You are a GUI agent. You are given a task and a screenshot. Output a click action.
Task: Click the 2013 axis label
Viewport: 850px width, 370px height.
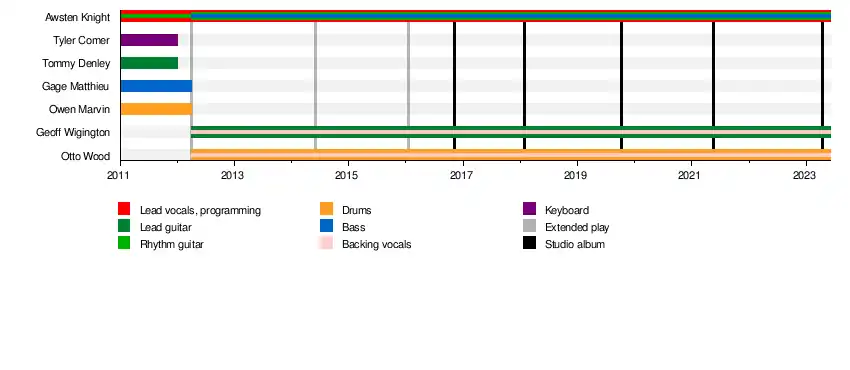(232, 175)
